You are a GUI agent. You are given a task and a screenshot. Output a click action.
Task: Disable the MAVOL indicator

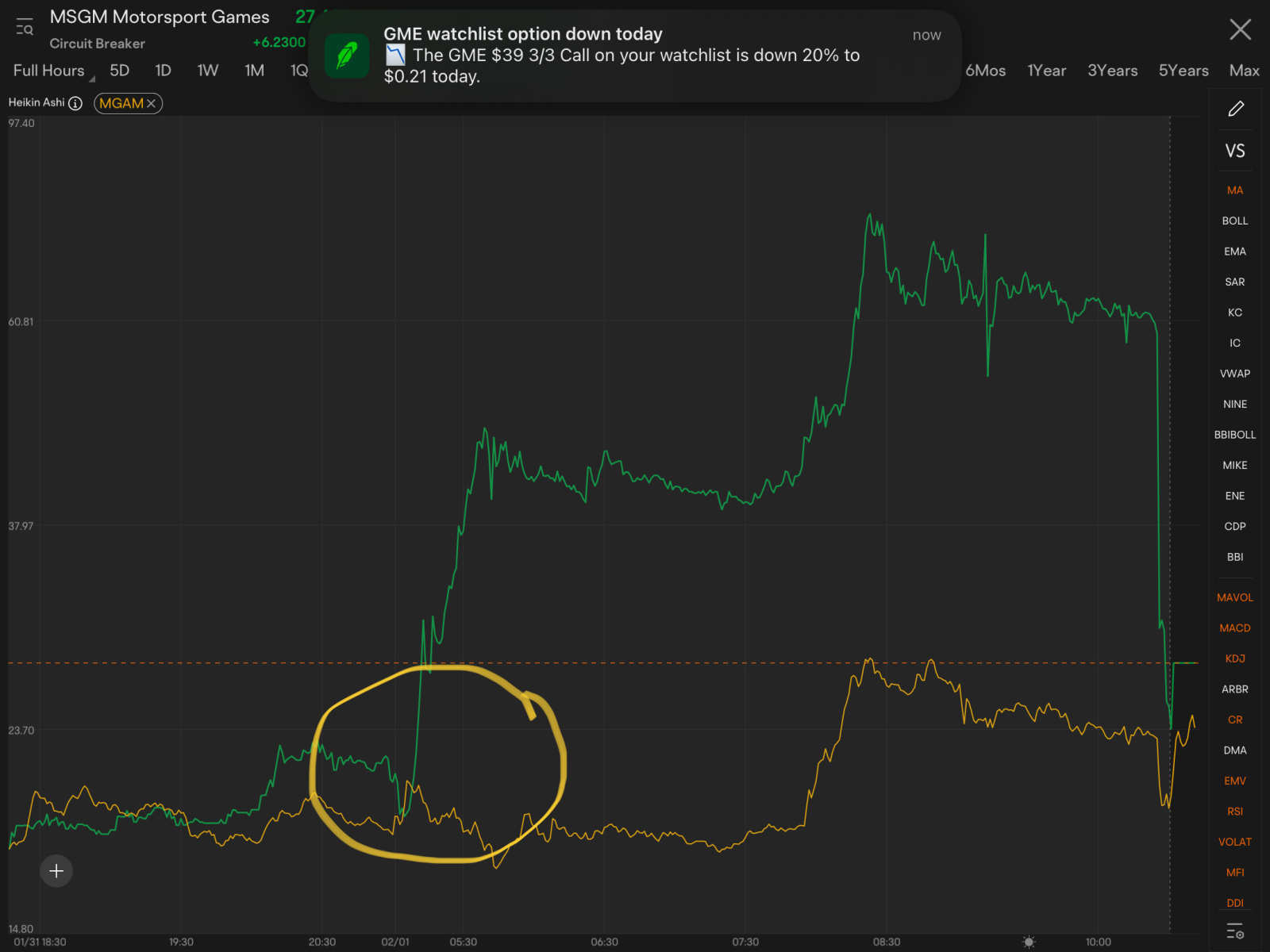click(1235, 597)
